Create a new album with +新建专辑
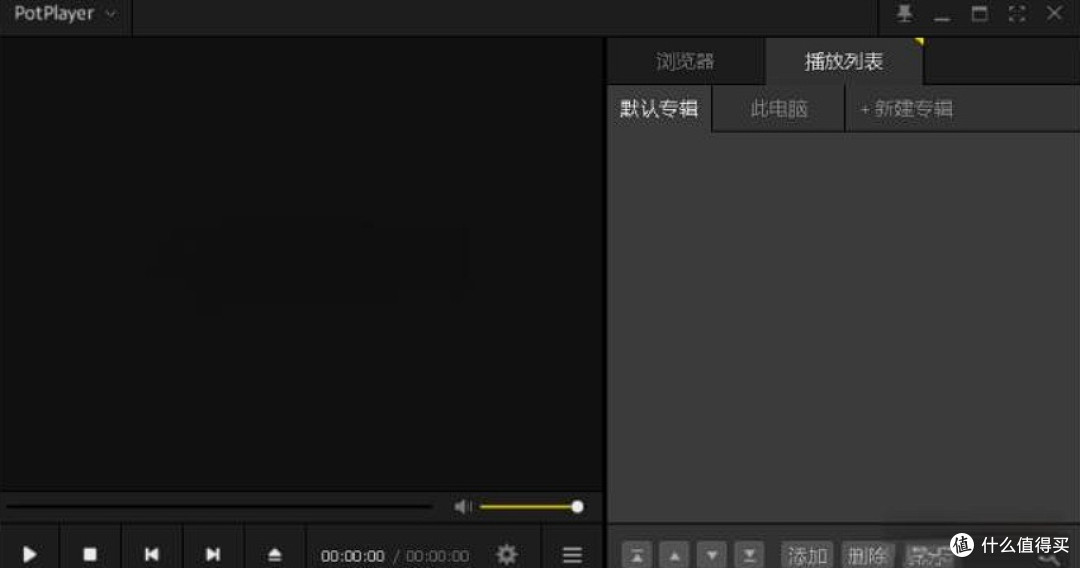The height and width of the screenshot is (568, 1080). click(x=906, y=108)
